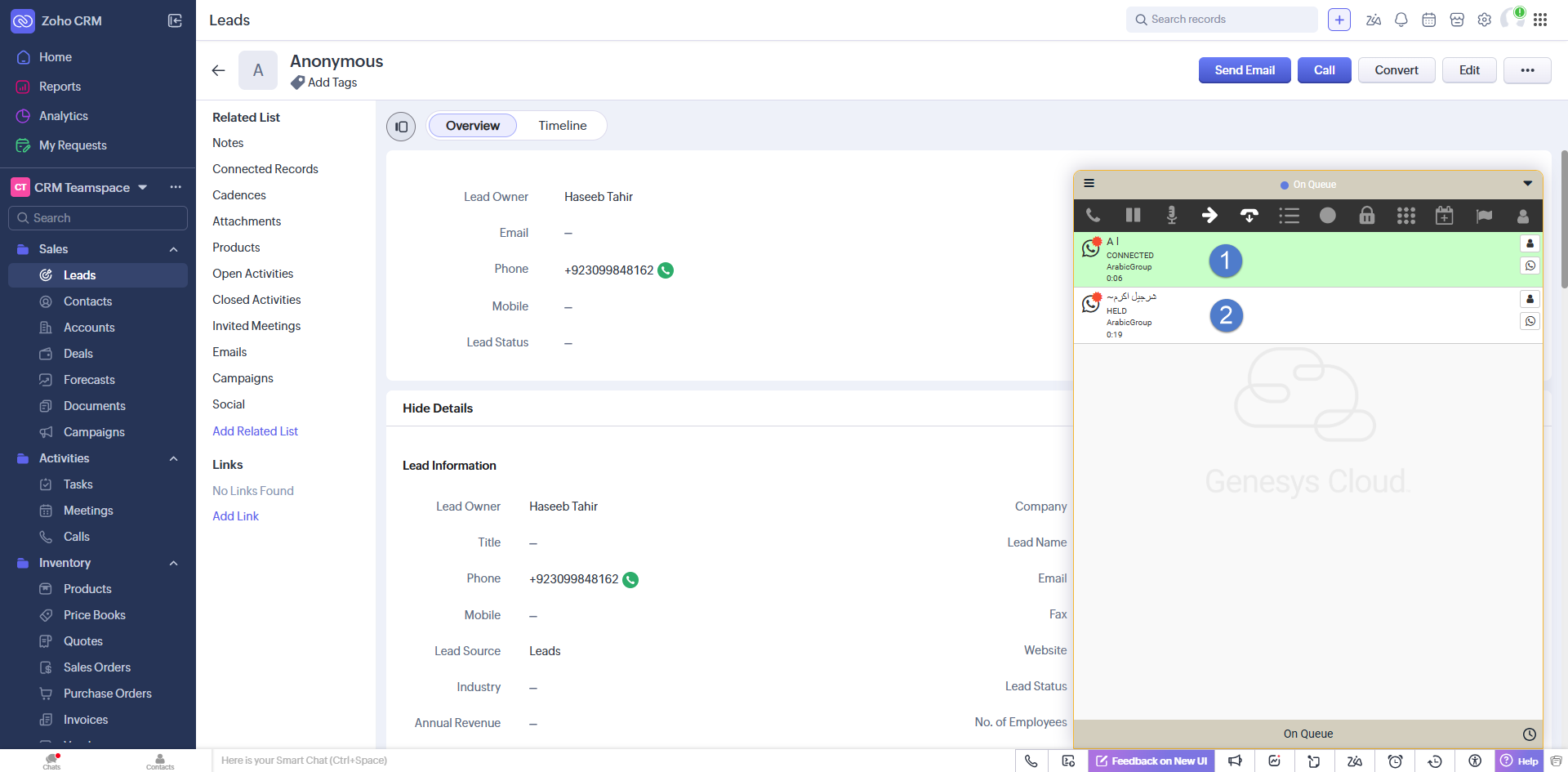Click the flag icon in Genesys toolbar
This screenshot has width=1568, height=772.
[x=1484, y=216]
